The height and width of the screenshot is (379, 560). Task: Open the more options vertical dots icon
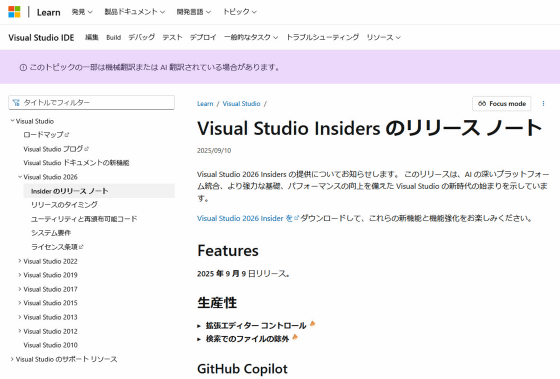pyautogui.click(x=543, y=104)
